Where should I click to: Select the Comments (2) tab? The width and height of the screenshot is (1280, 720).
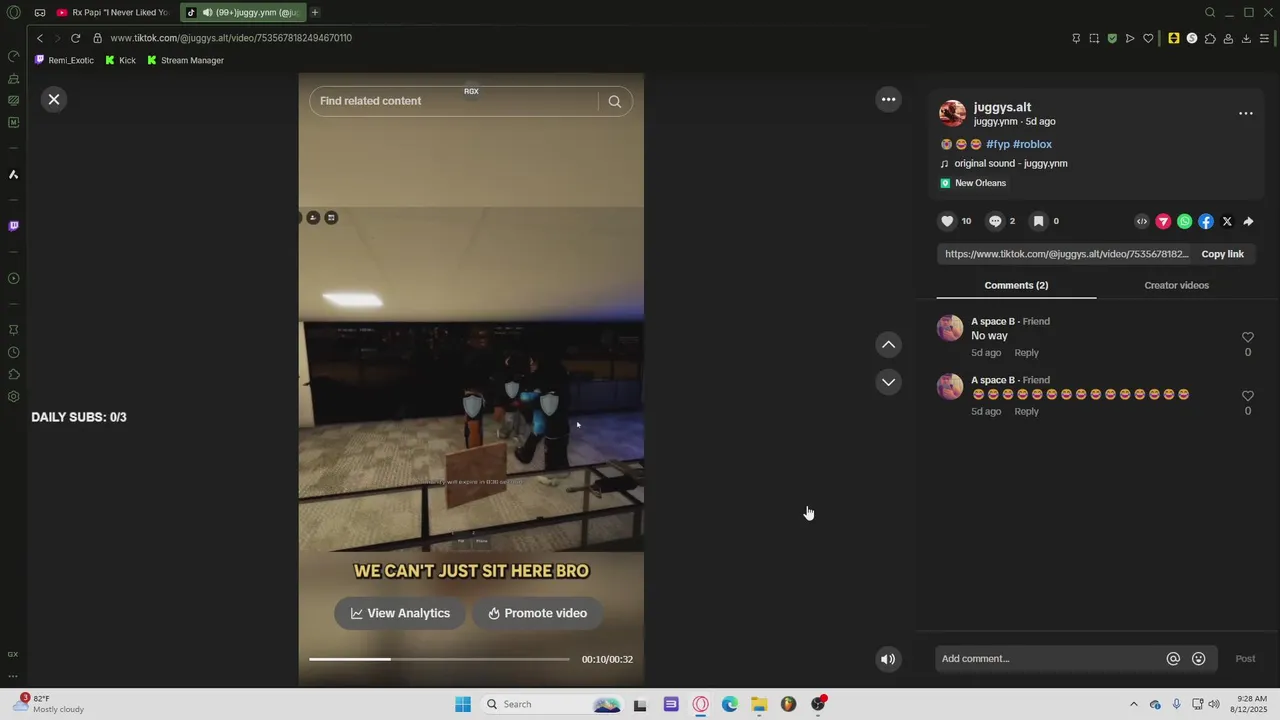(1016, 285)
